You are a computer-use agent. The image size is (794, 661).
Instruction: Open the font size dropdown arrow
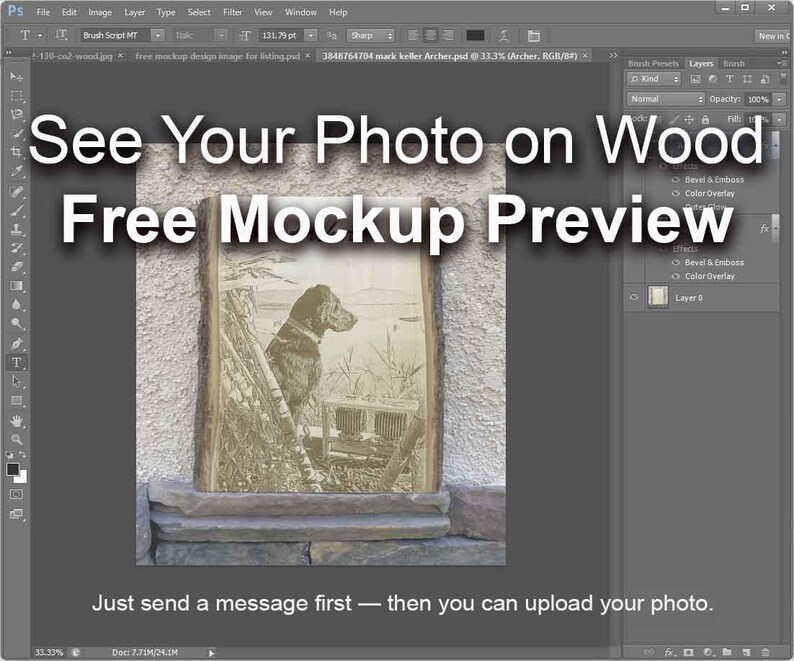[311, 35]
